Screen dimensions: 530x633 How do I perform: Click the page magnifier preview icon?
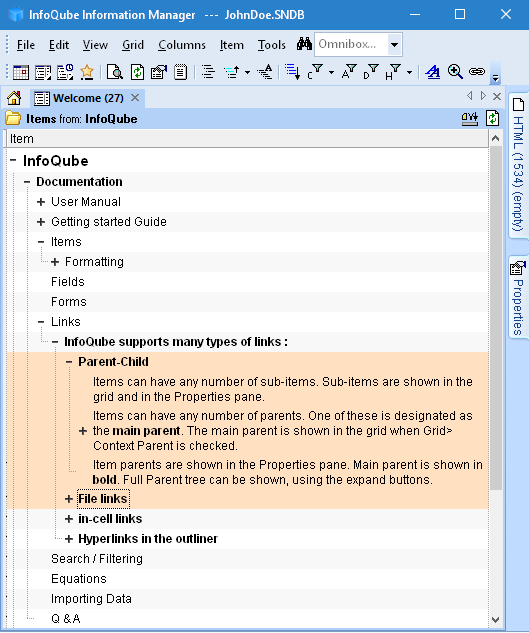point(115,73)
